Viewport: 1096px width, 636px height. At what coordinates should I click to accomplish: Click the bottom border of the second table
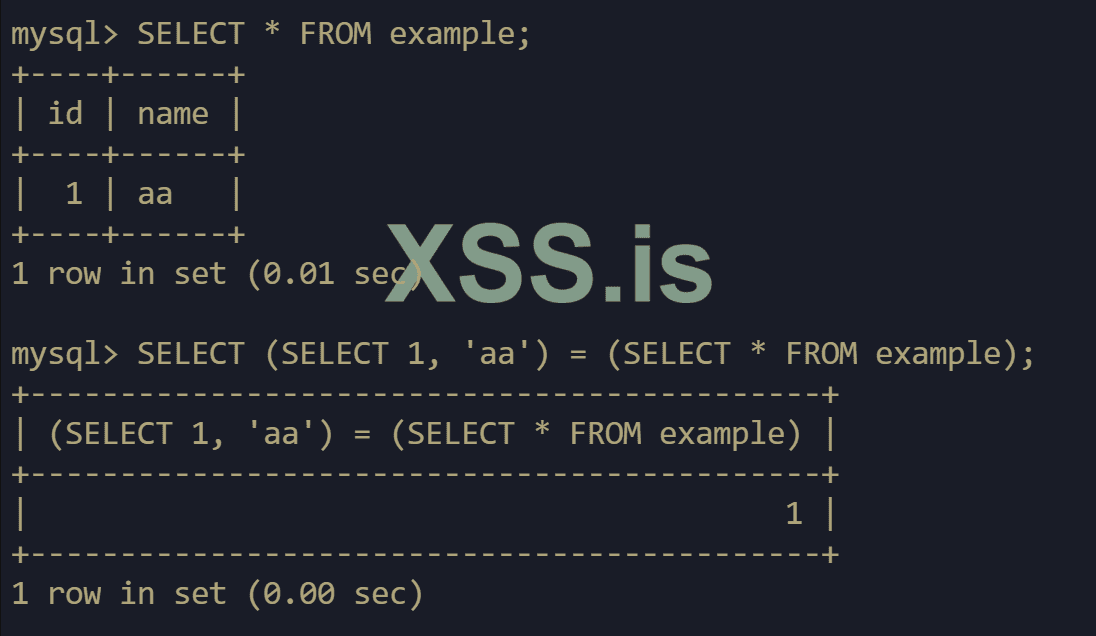pos(425,554)
